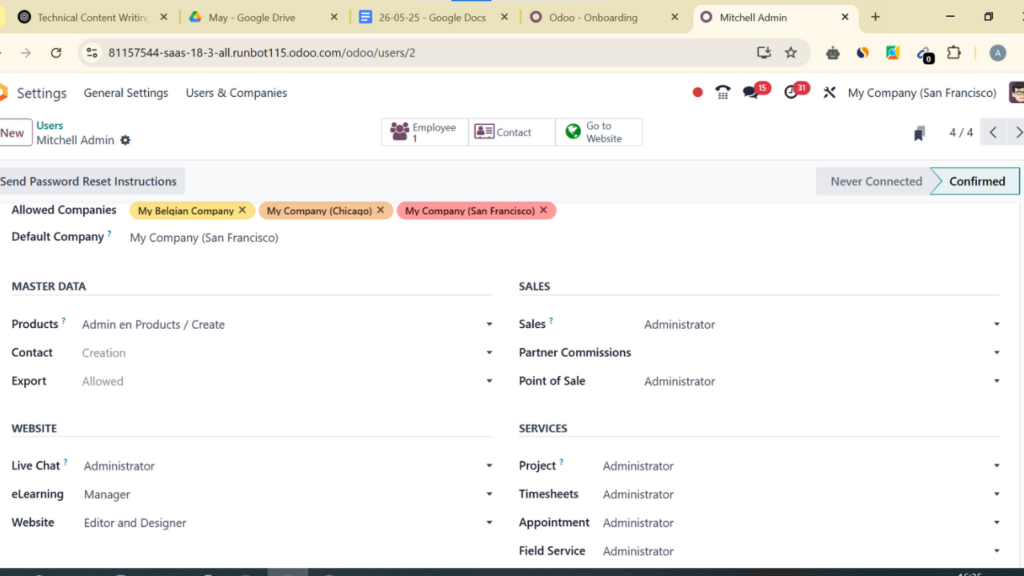This screenshot has height=576, width=1024.
Task: Open conversations icon with 15 badge
Action: 751,93
